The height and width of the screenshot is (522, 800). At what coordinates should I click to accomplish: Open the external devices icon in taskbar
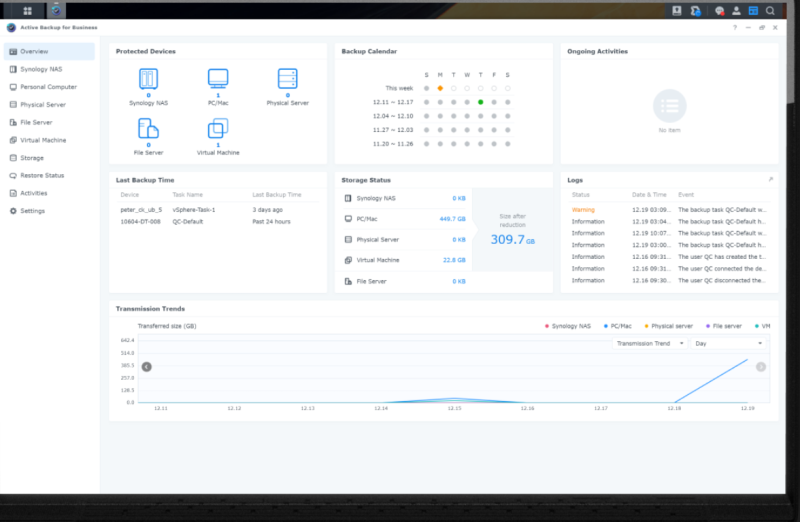point(677,11)
